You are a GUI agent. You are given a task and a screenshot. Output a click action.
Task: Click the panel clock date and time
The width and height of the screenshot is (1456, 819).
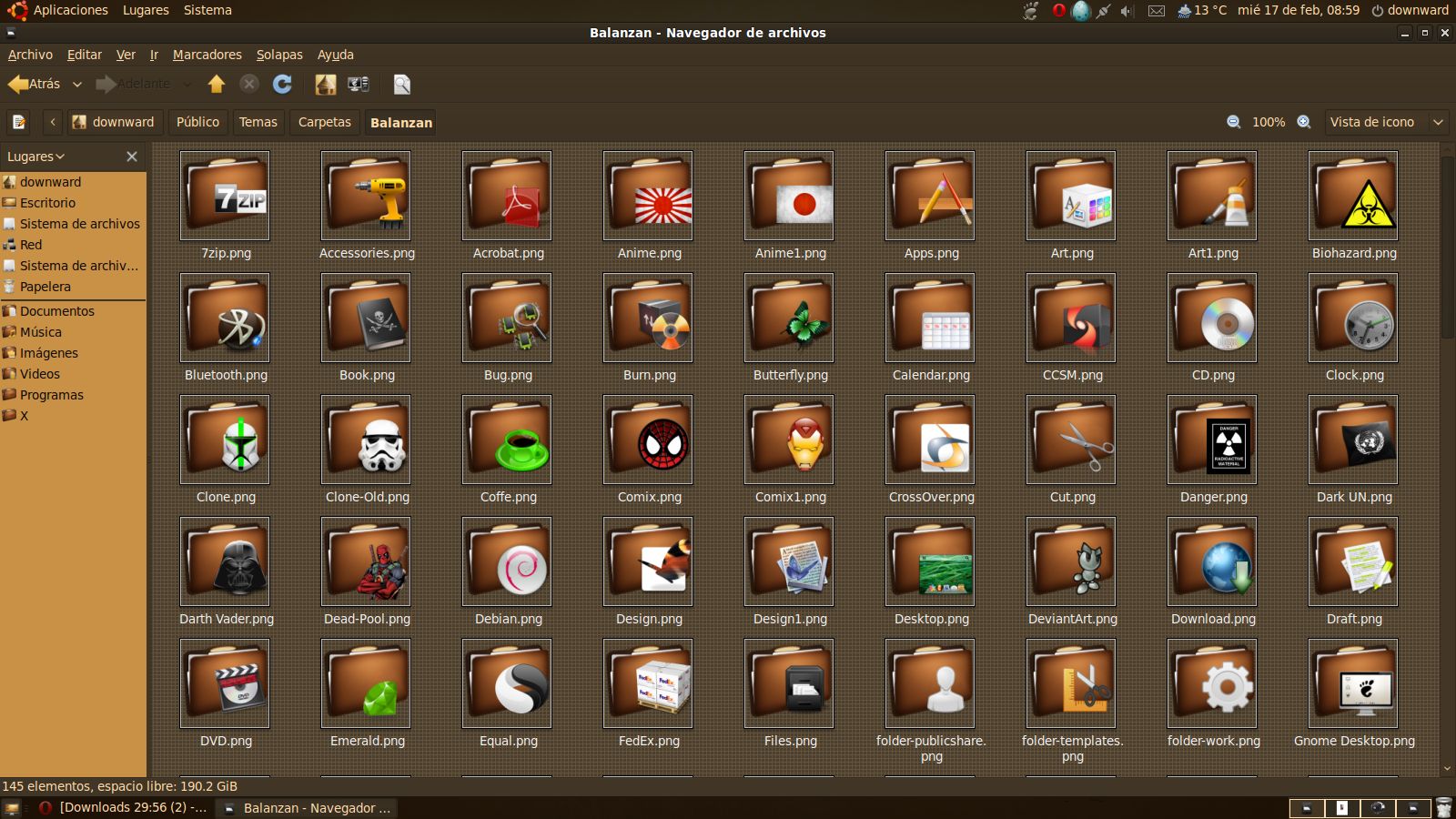(x=1299, y=10)
